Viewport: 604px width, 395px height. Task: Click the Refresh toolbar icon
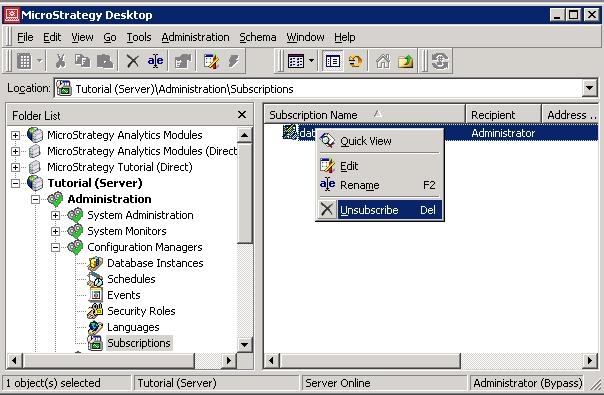click(440, 61)
